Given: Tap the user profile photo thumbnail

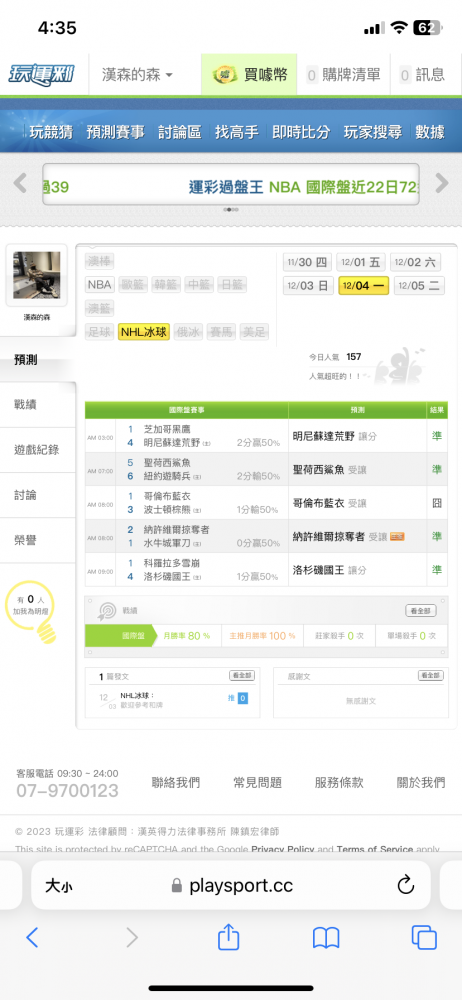Looking at the screenshot, I should (x=36, y=275).
